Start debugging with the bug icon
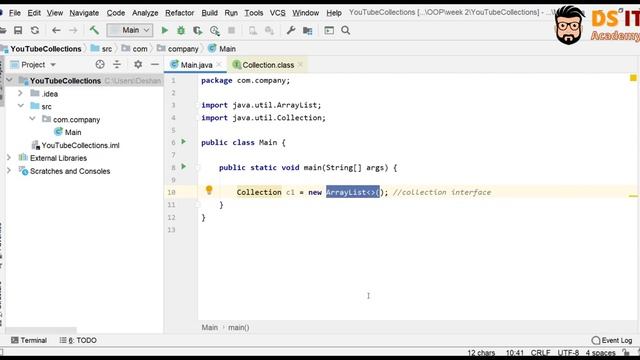 [x=181, y=30]
